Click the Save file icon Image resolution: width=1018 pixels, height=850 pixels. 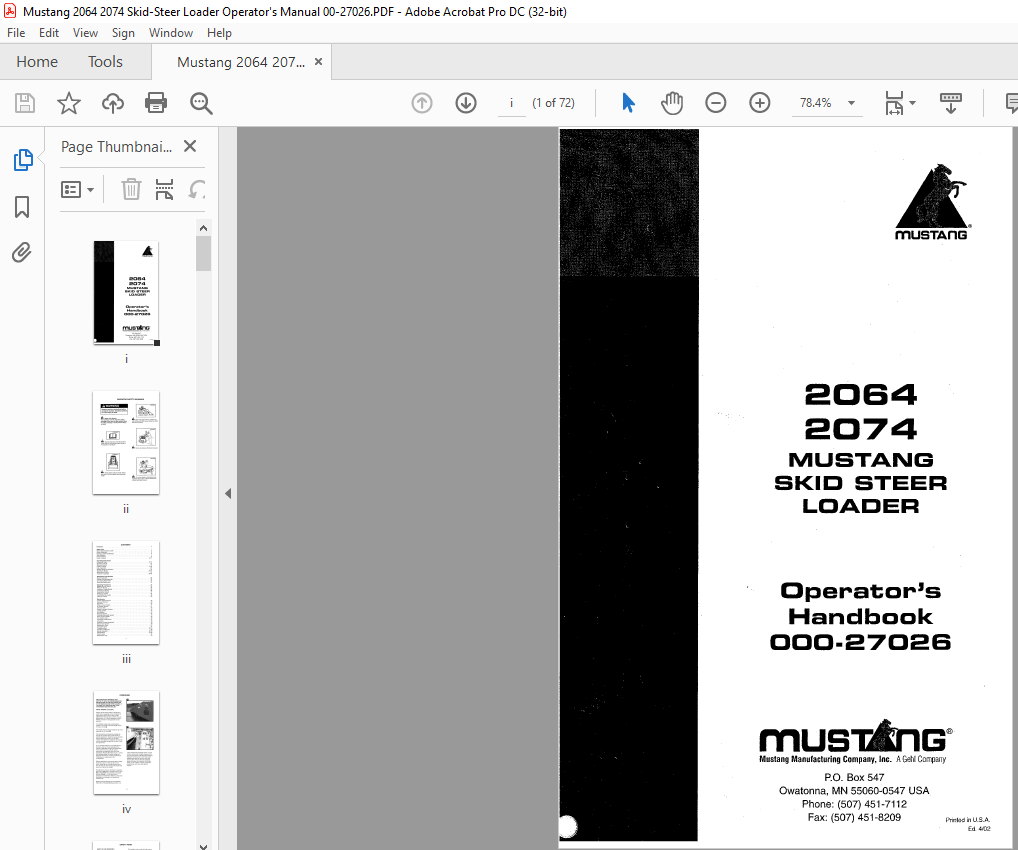pyautogui.click(x=25, y=103)
